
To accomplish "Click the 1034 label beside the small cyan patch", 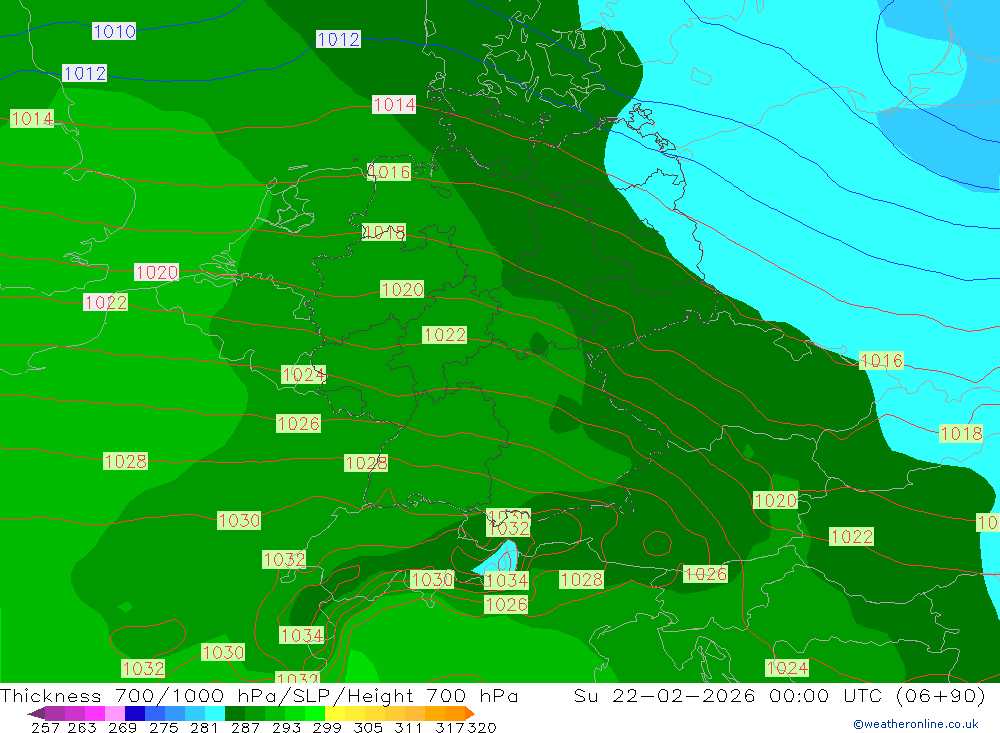I will tap(506, 581).
